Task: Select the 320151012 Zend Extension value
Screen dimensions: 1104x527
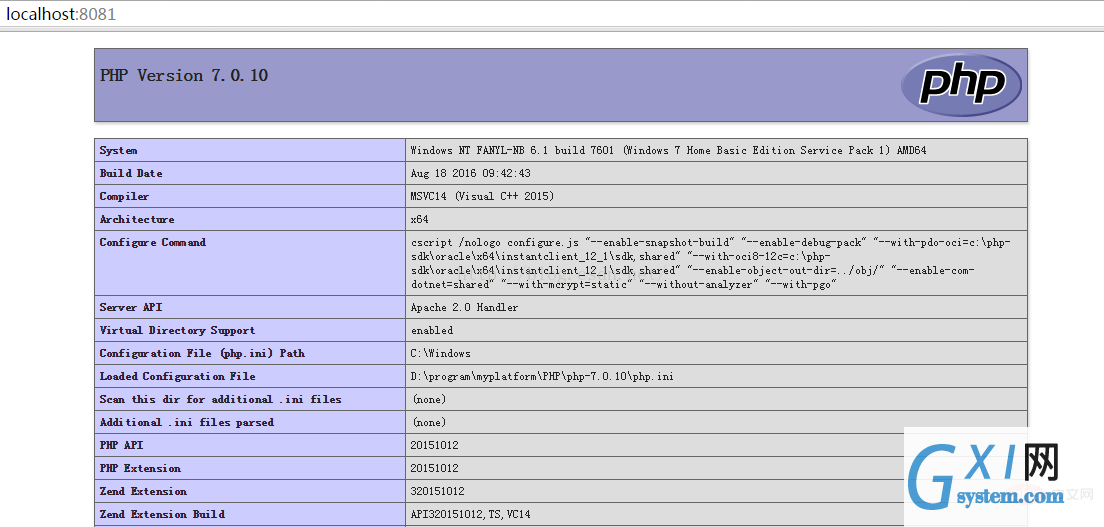Action: (438, 492)
